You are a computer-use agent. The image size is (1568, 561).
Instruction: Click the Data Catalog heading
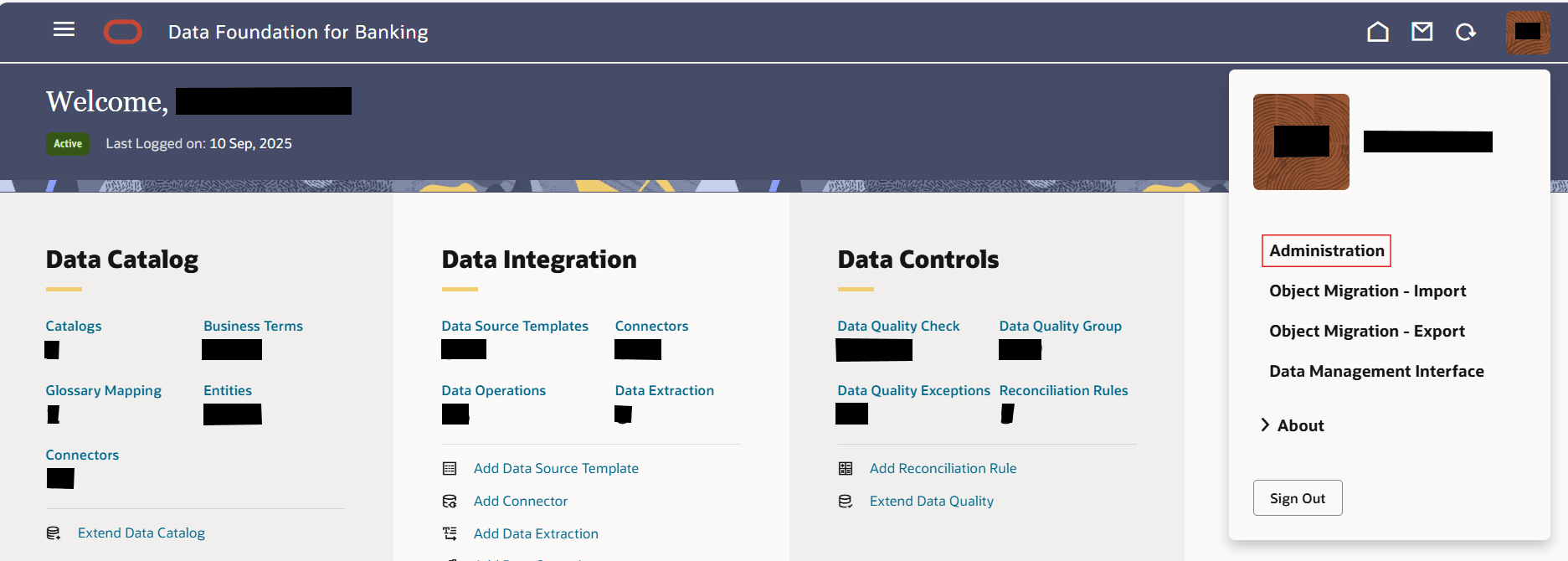(122, 260)
